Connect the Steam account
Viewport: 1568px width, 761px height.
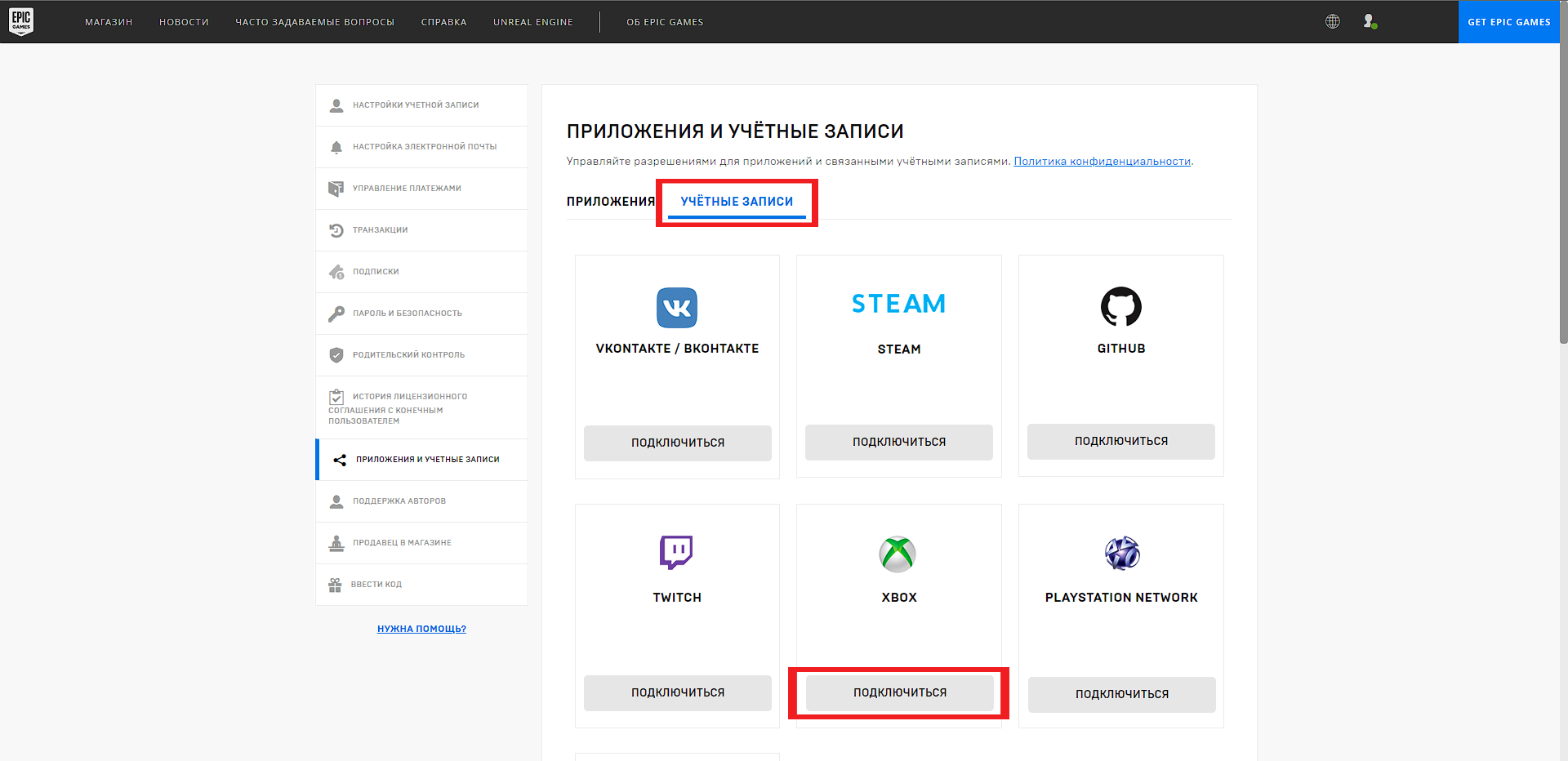pos(899,442)
